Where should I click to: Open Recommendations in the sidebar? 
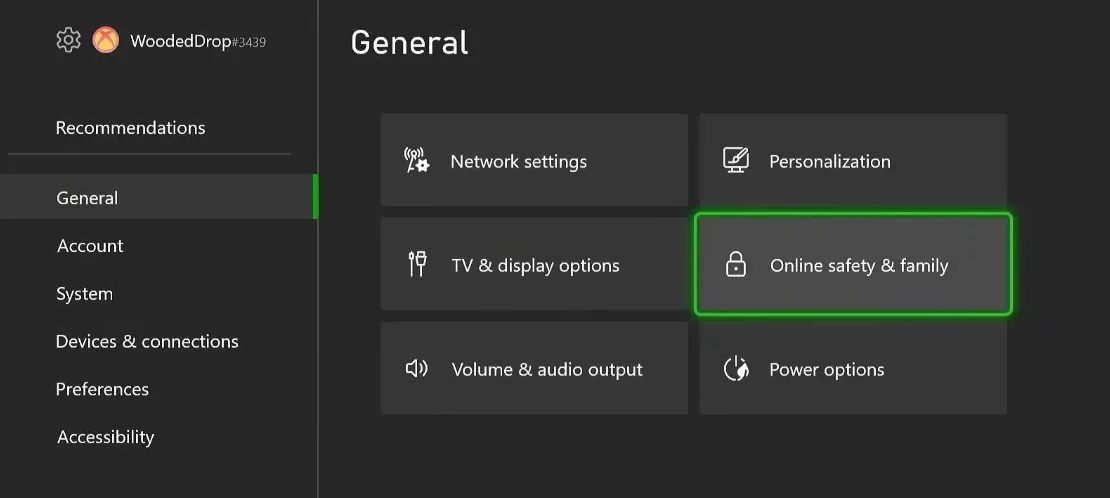coord(130,128)
